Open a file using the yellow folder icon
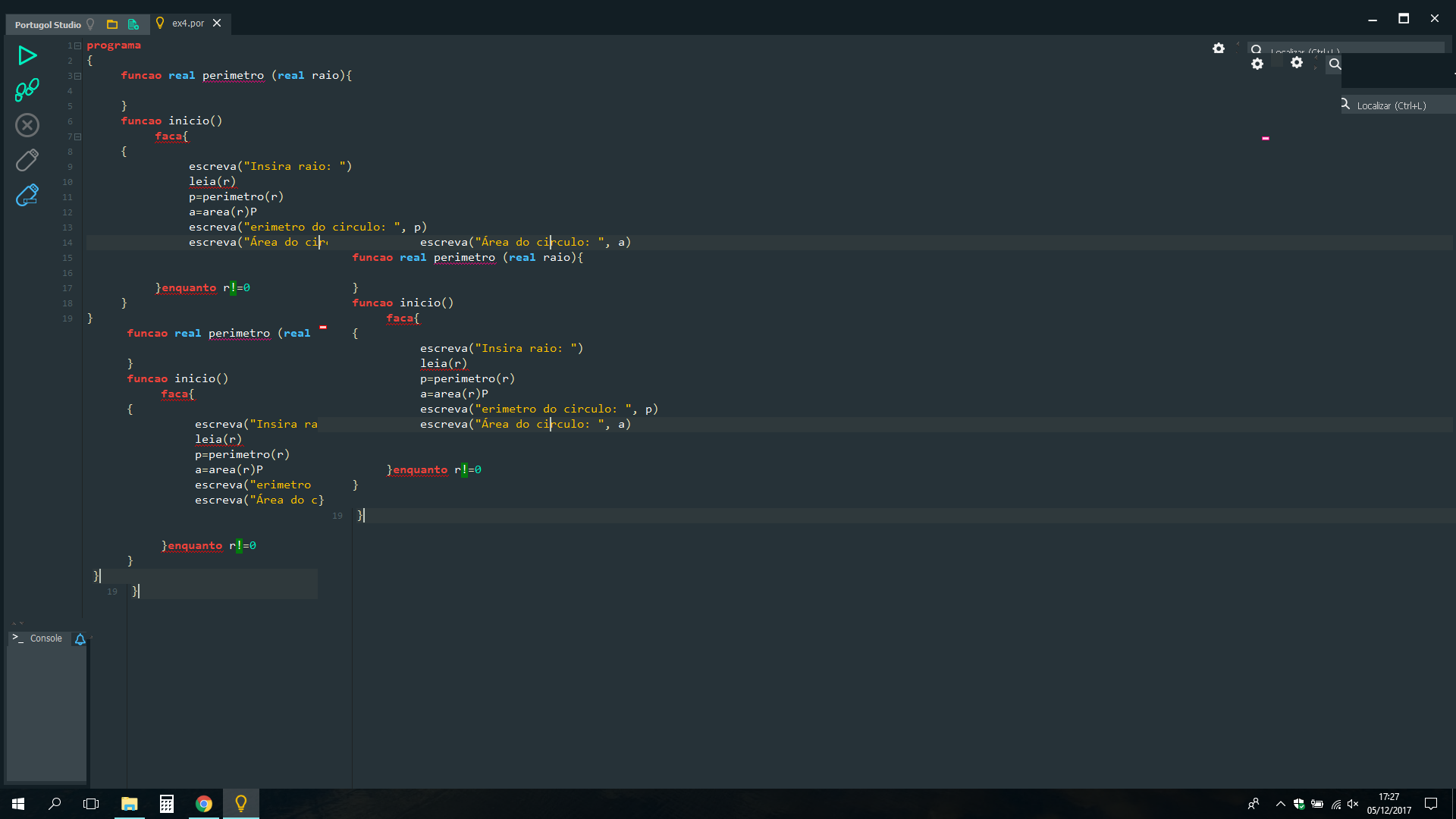Screen dimensions: 1456x819 pyautogui.click(x=112, y=24)
